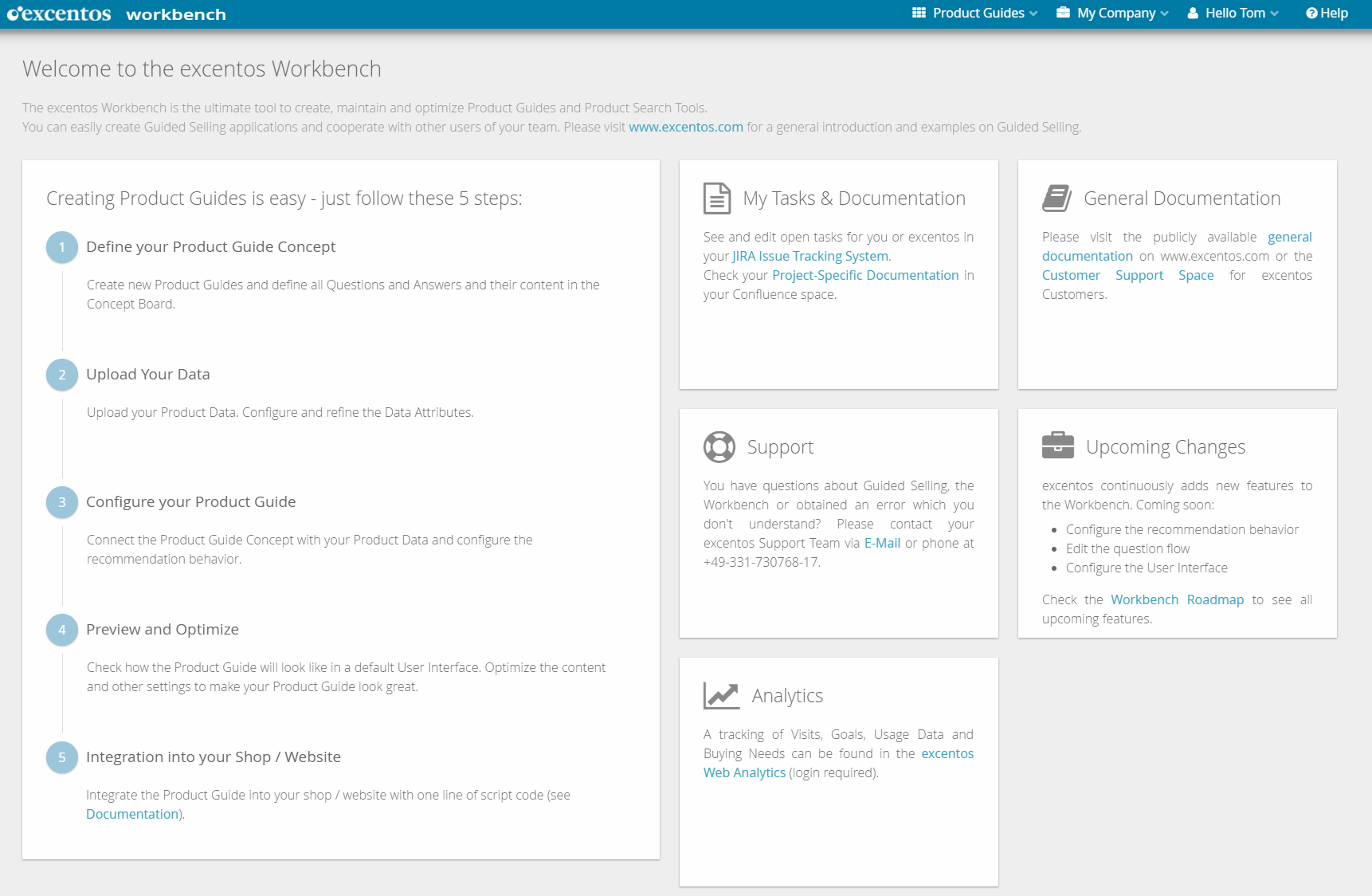
Task: Open the Customer Support Space link
Action: point(1128,275)
